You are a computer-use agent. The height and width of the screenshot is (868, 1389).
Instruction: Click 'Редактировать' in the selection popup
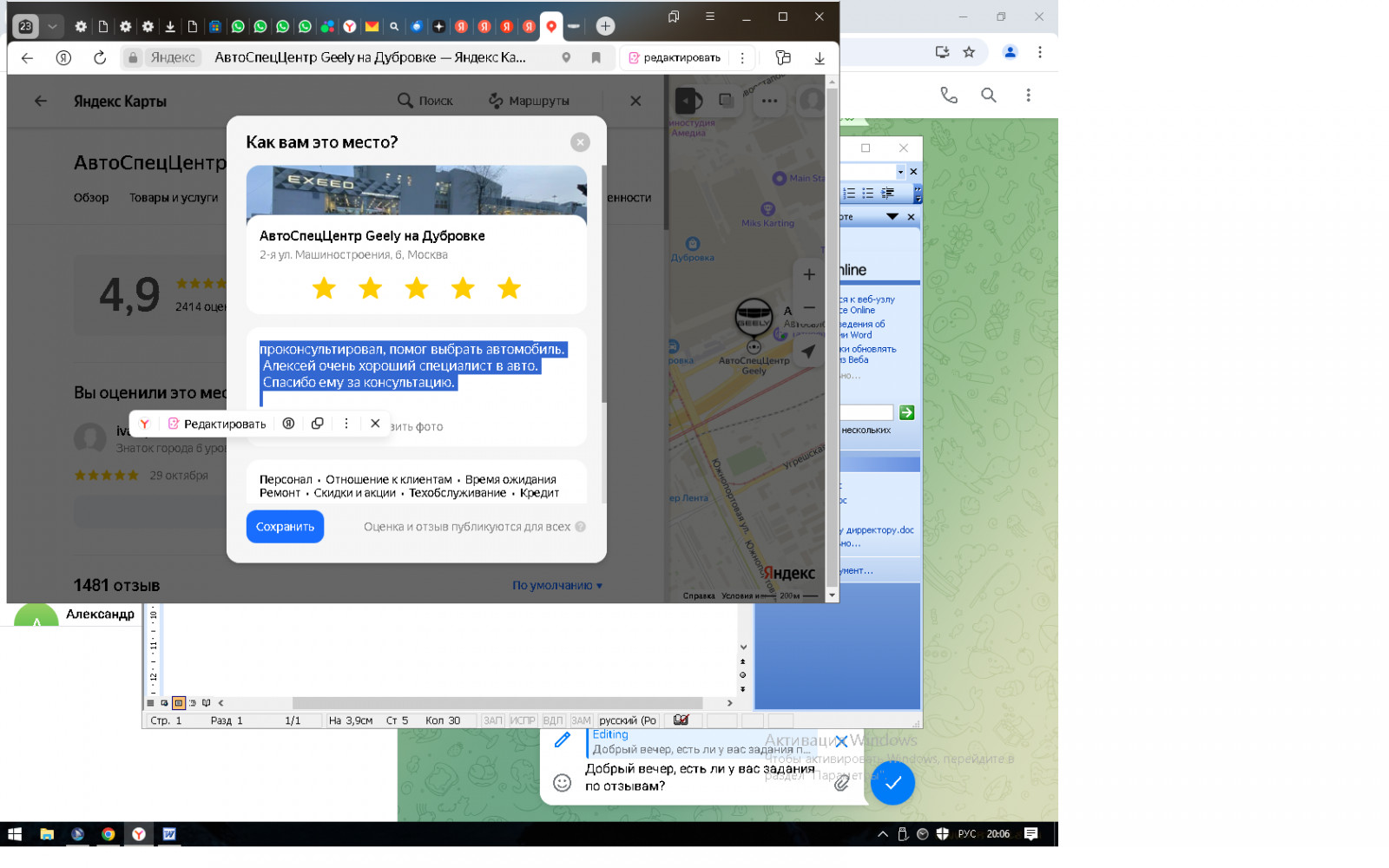click(217, 424)
